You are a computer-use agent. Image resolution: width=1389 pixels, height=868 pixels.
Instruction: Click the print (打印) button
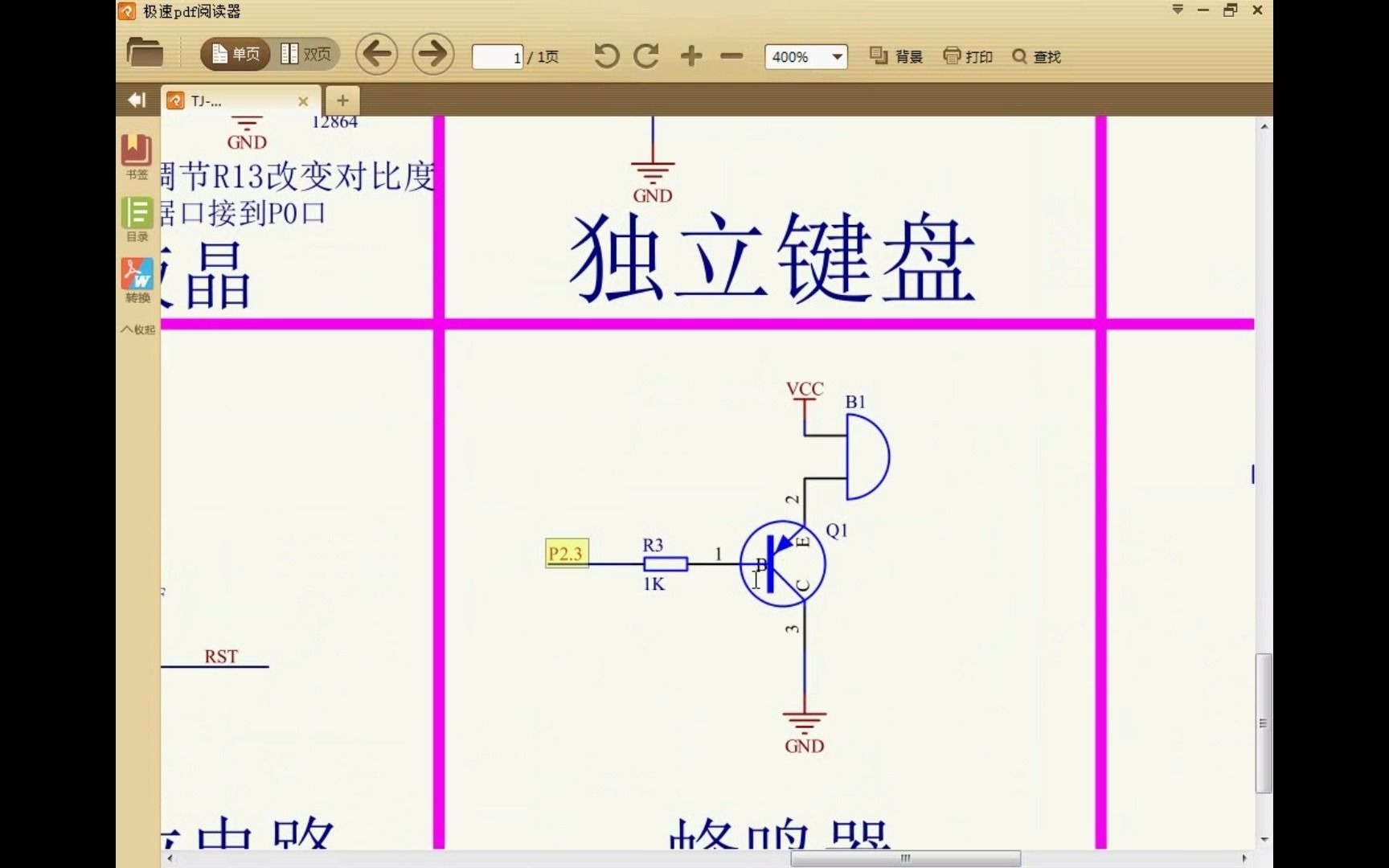[968, 56]
